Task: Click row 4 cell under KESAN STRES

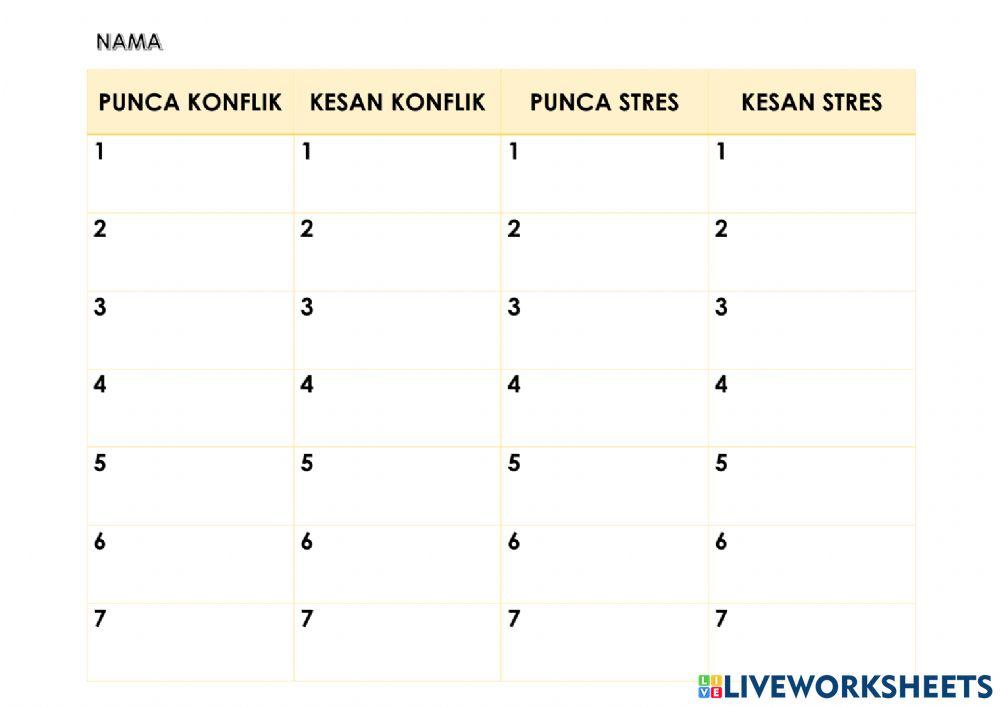Action: (x=811, y=408)
